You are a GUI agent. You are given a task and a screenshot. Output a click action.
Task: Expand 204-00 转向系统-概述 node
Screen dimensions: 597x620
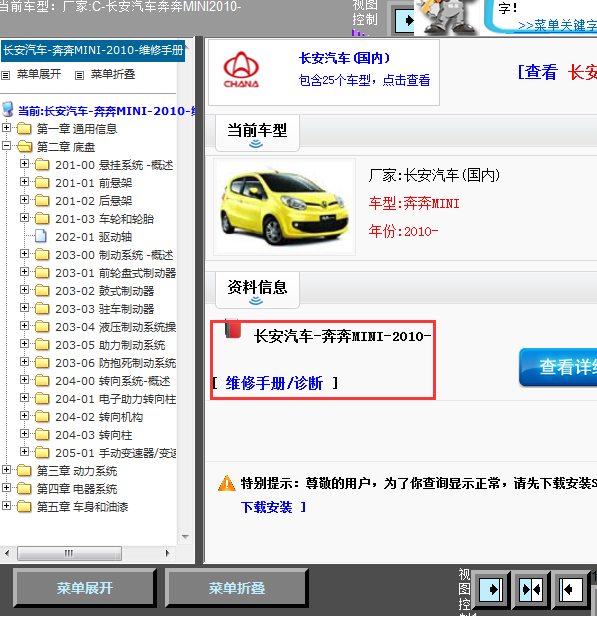(x=24, y=380)
